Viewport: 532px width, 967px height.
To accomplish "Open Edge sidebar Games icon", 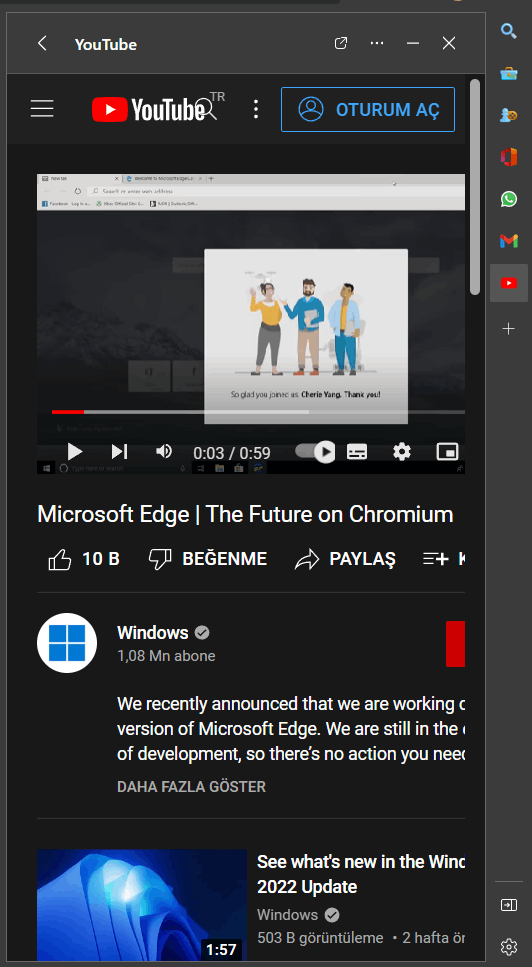I will coord(509,115).
